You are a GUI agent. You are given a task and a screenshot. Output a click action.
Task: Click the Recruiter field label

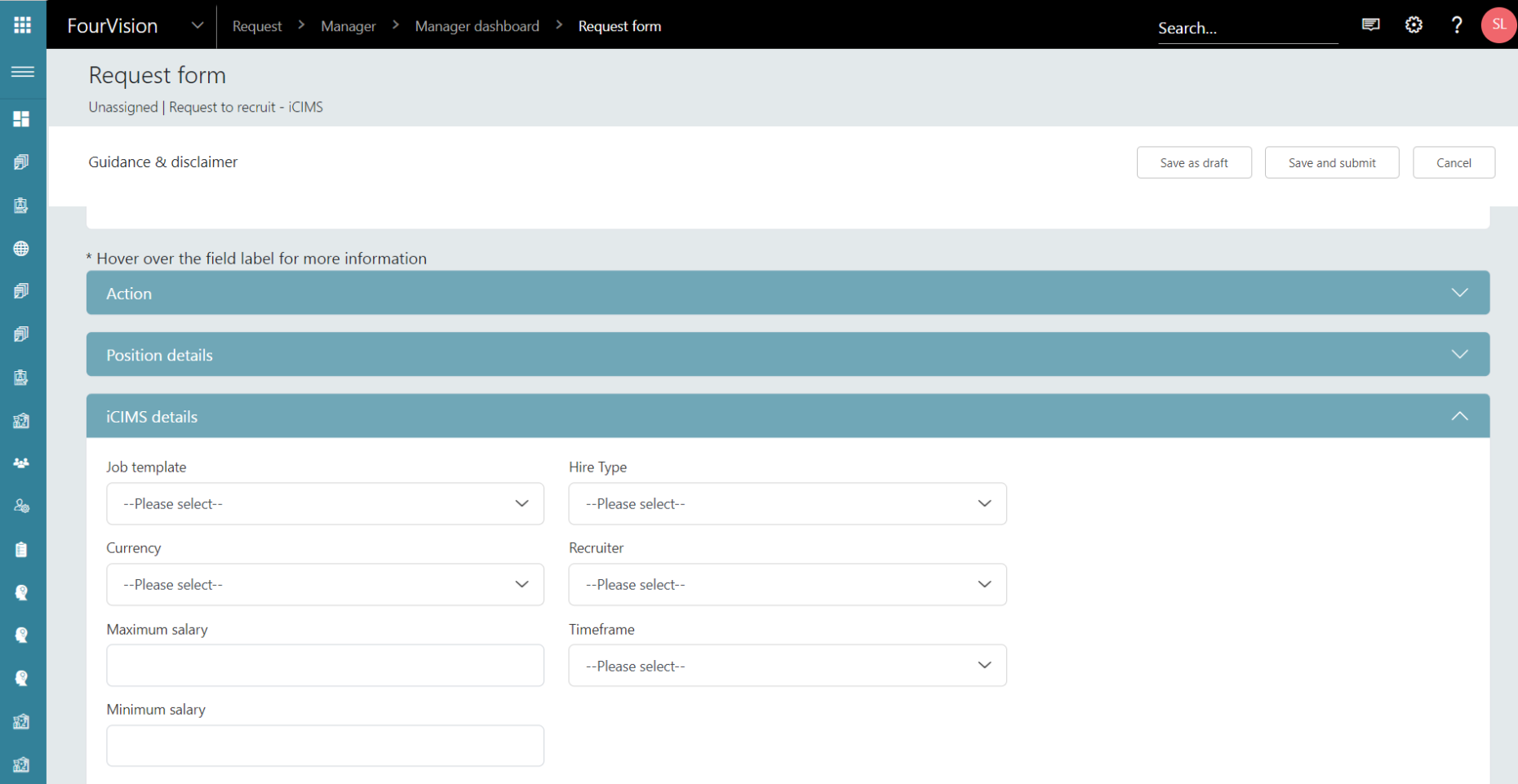click(x=596, y=547)
